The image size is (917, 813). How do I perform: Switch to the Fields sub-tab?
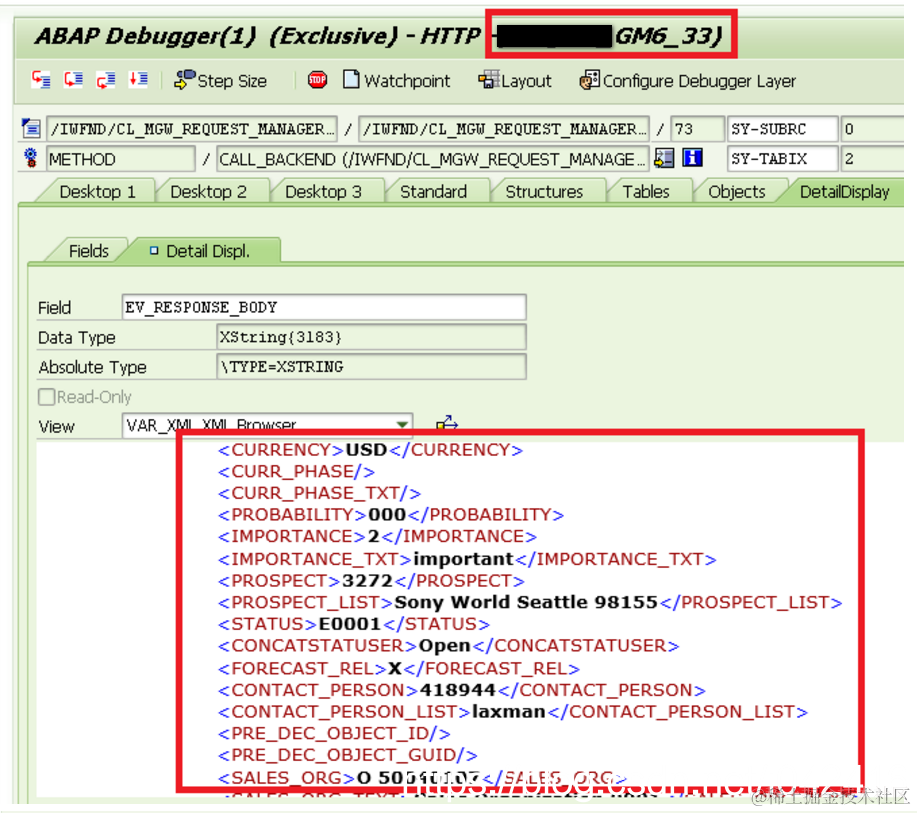point(88,252)
